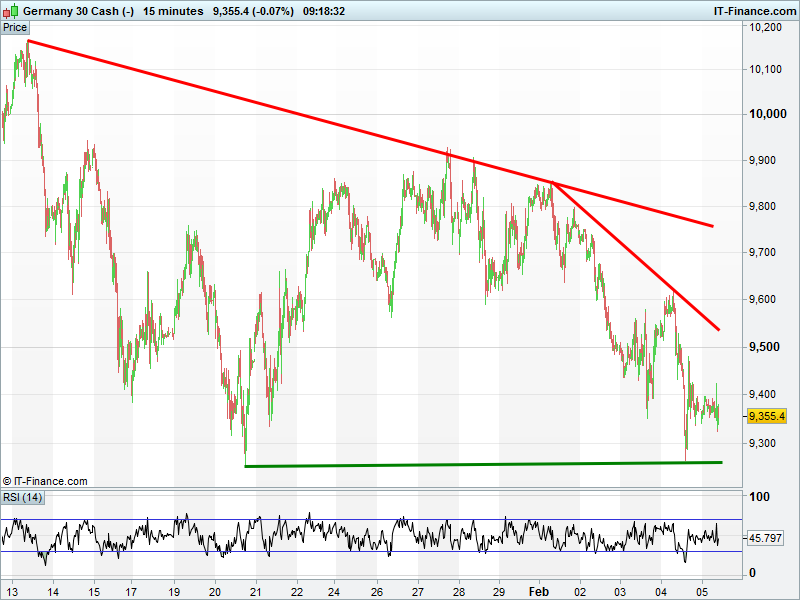Click the Germany 30 Cash instrument name
Viewport: 800px width, 600px height.
click(x=78, y=11)
